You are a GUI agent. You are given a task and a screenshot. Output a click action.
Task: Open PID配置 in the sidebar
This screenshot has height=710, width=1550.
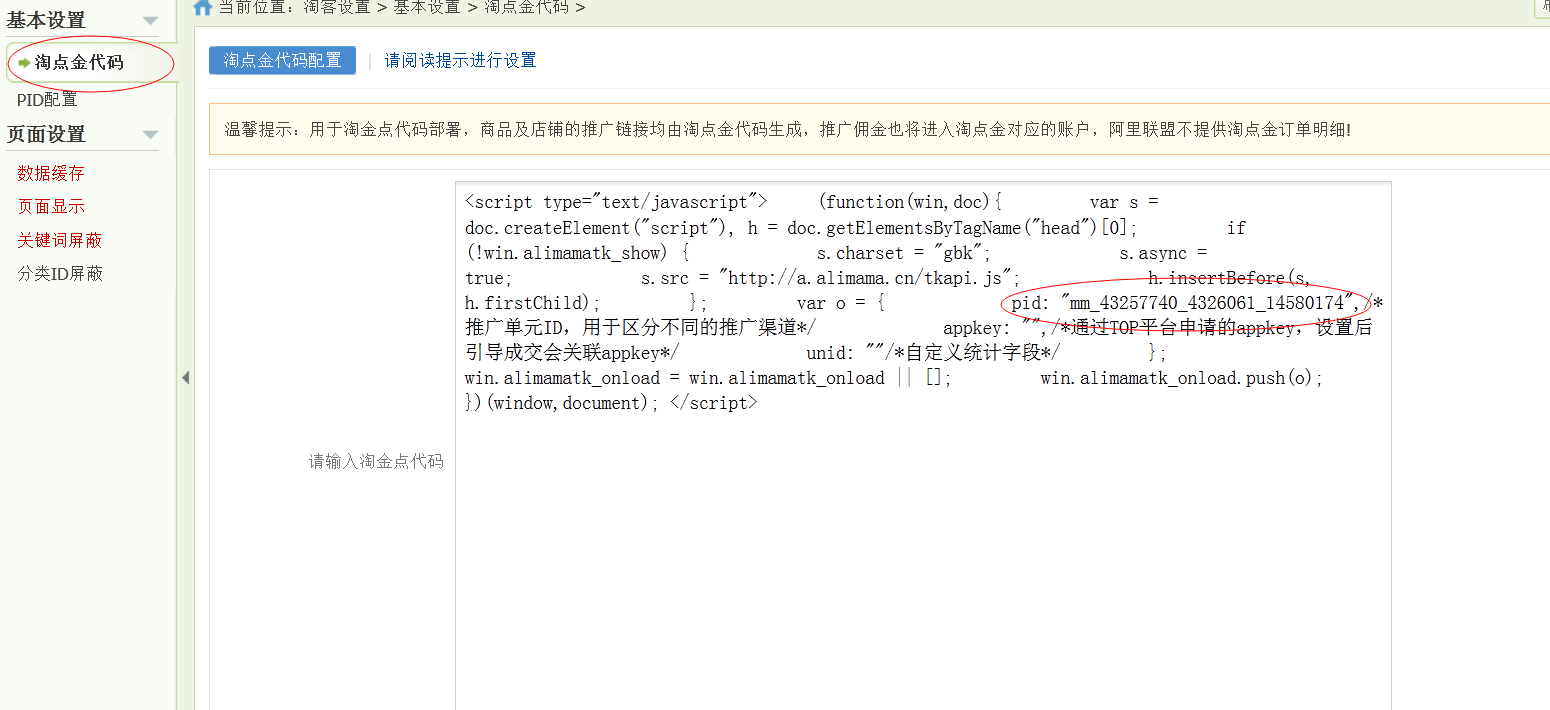(x=47, y=100)
